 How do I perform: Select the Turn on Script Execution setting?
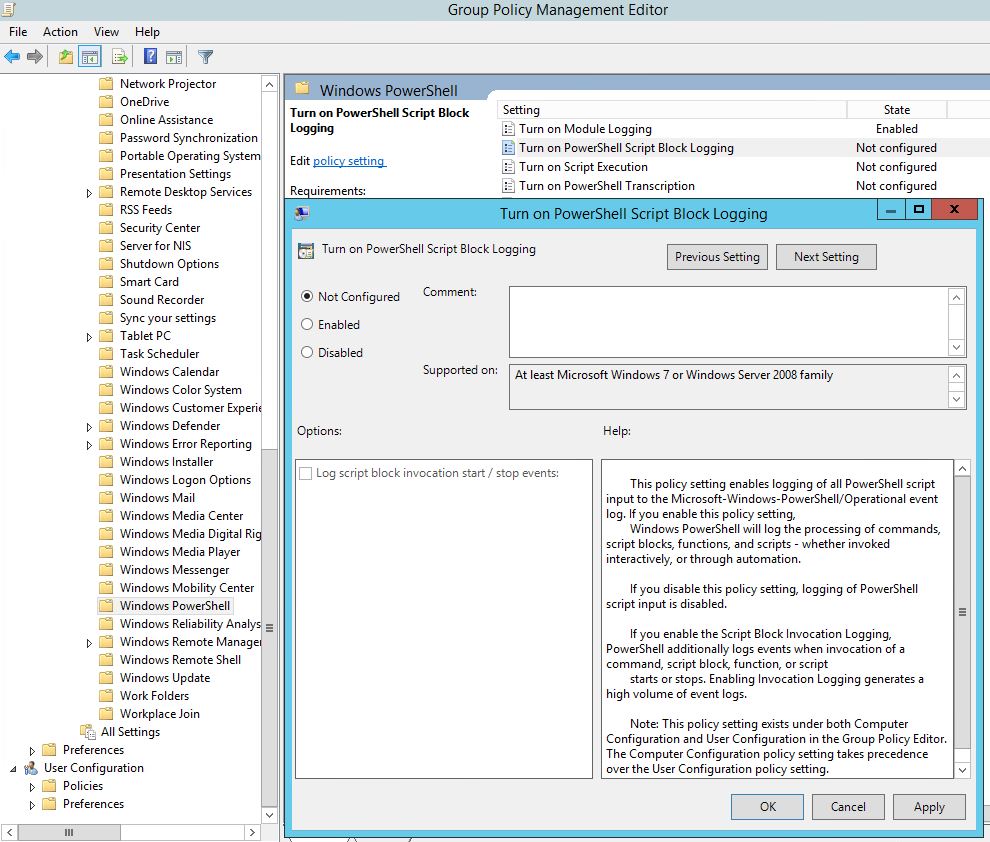point(583,167)
